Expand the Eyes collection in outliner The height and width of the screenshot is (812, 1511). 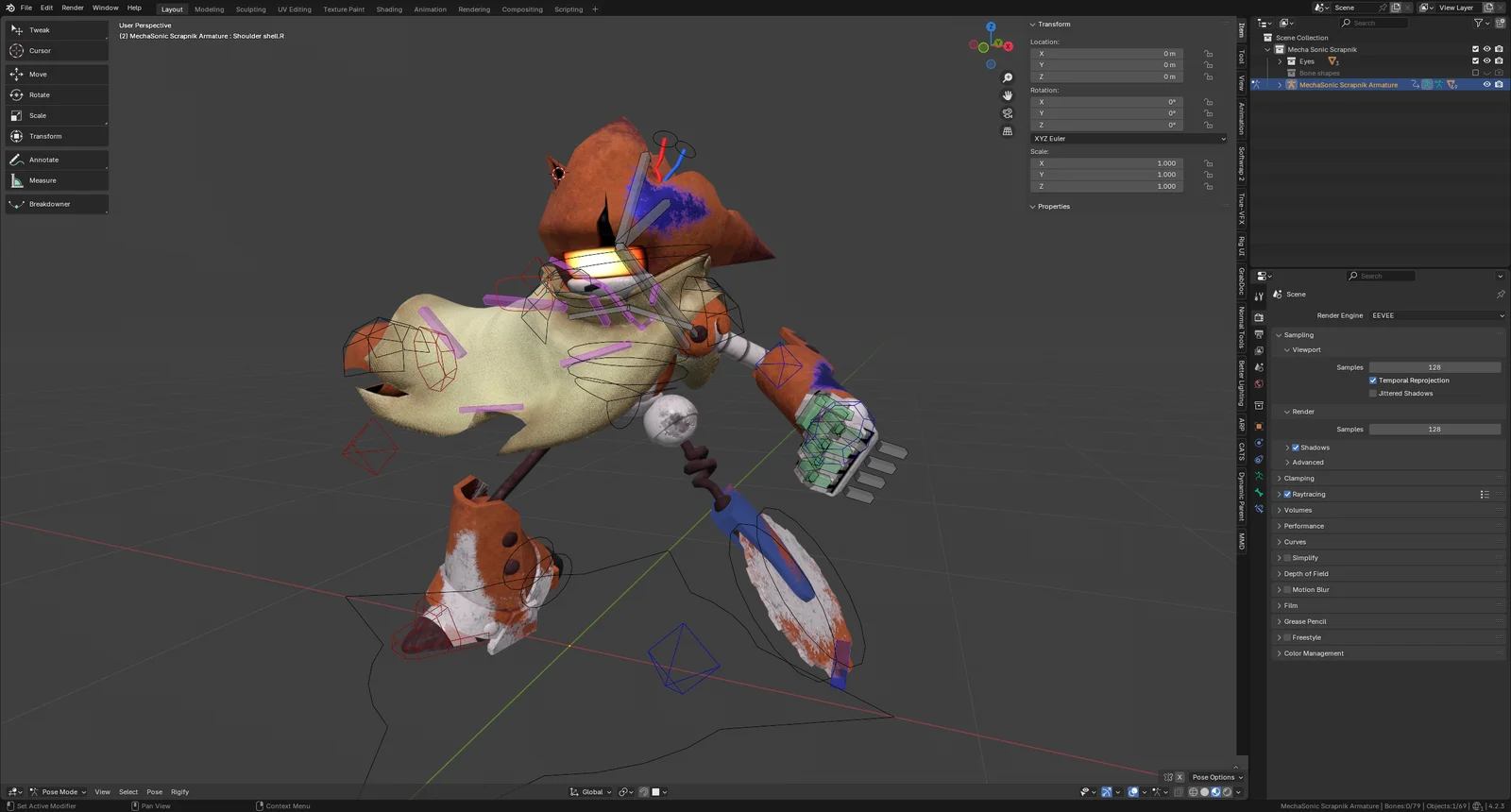1281,61
